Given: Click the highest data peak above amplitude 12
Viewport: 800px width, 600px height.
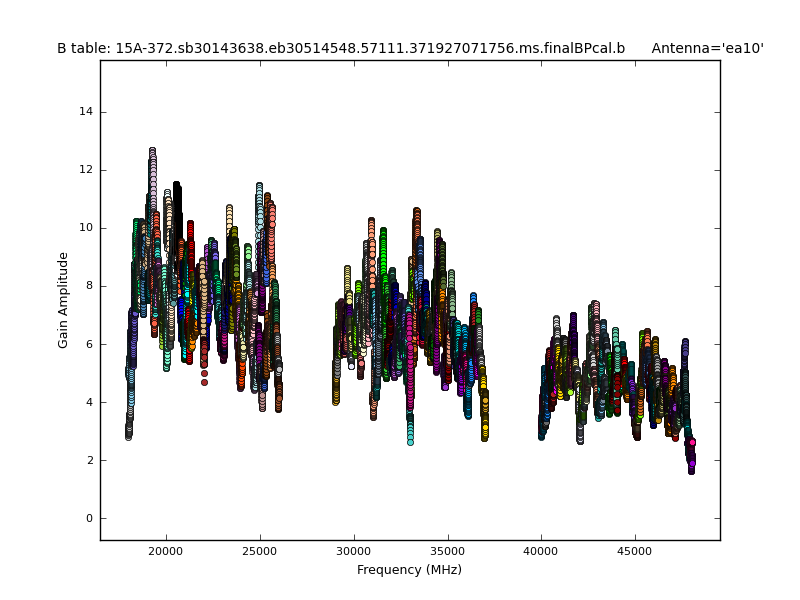Looking at the screenshot, I should (x=152, y=151).
